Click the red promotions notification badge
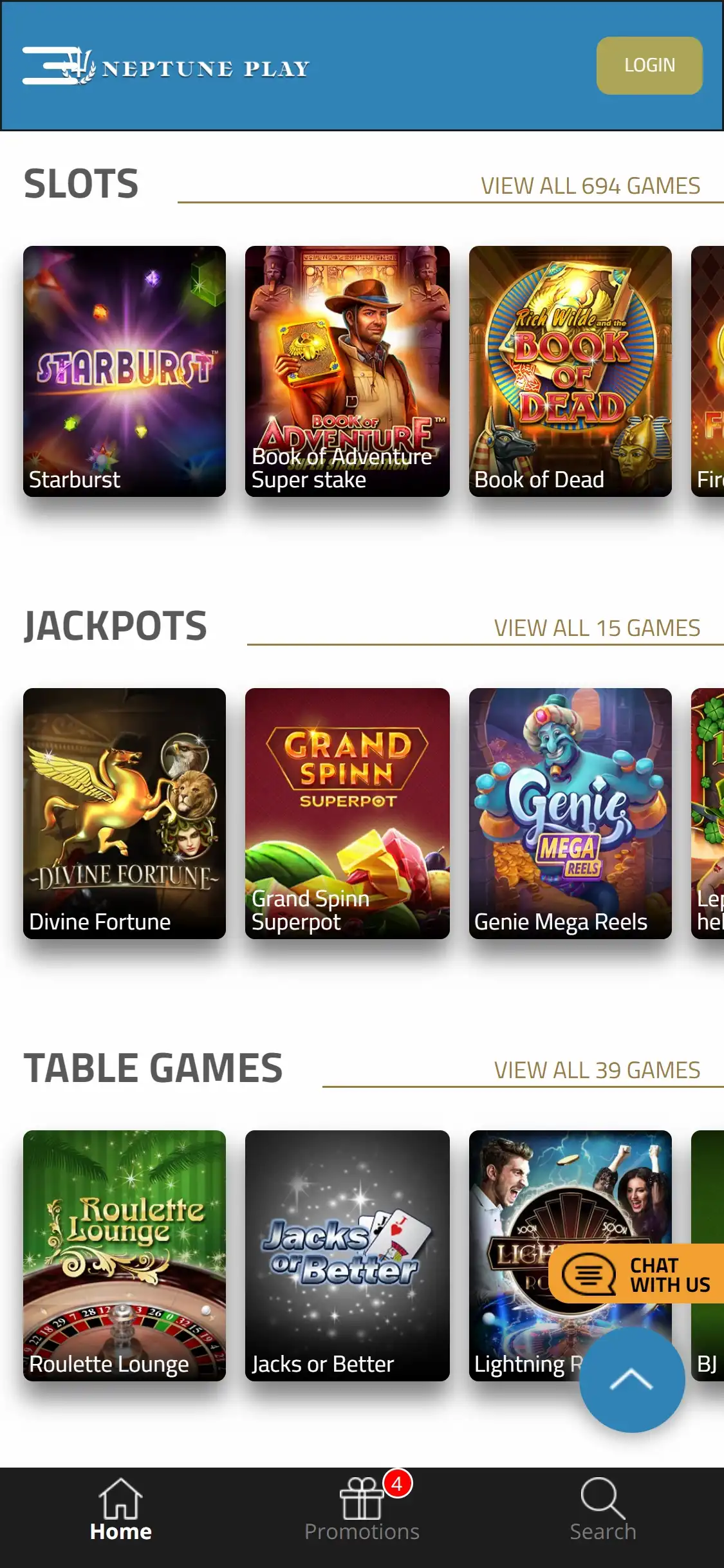Image resolution: width=724 pixels, height=1568 pixels. [397, 1484]
